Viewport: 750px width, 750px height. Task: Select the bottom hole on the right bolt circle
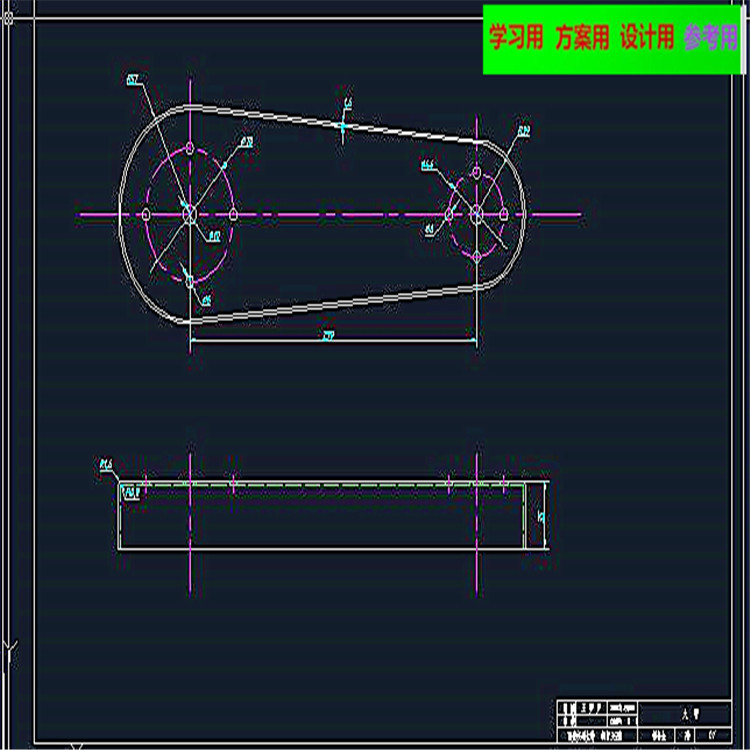476,257
